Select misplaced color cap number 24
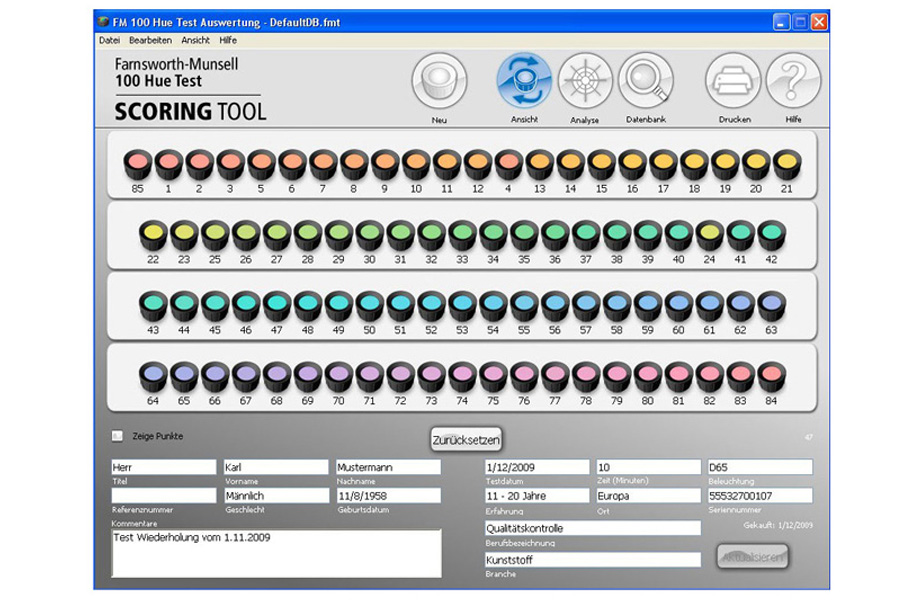This screenshot has height=600, width=920. [709, 235]
